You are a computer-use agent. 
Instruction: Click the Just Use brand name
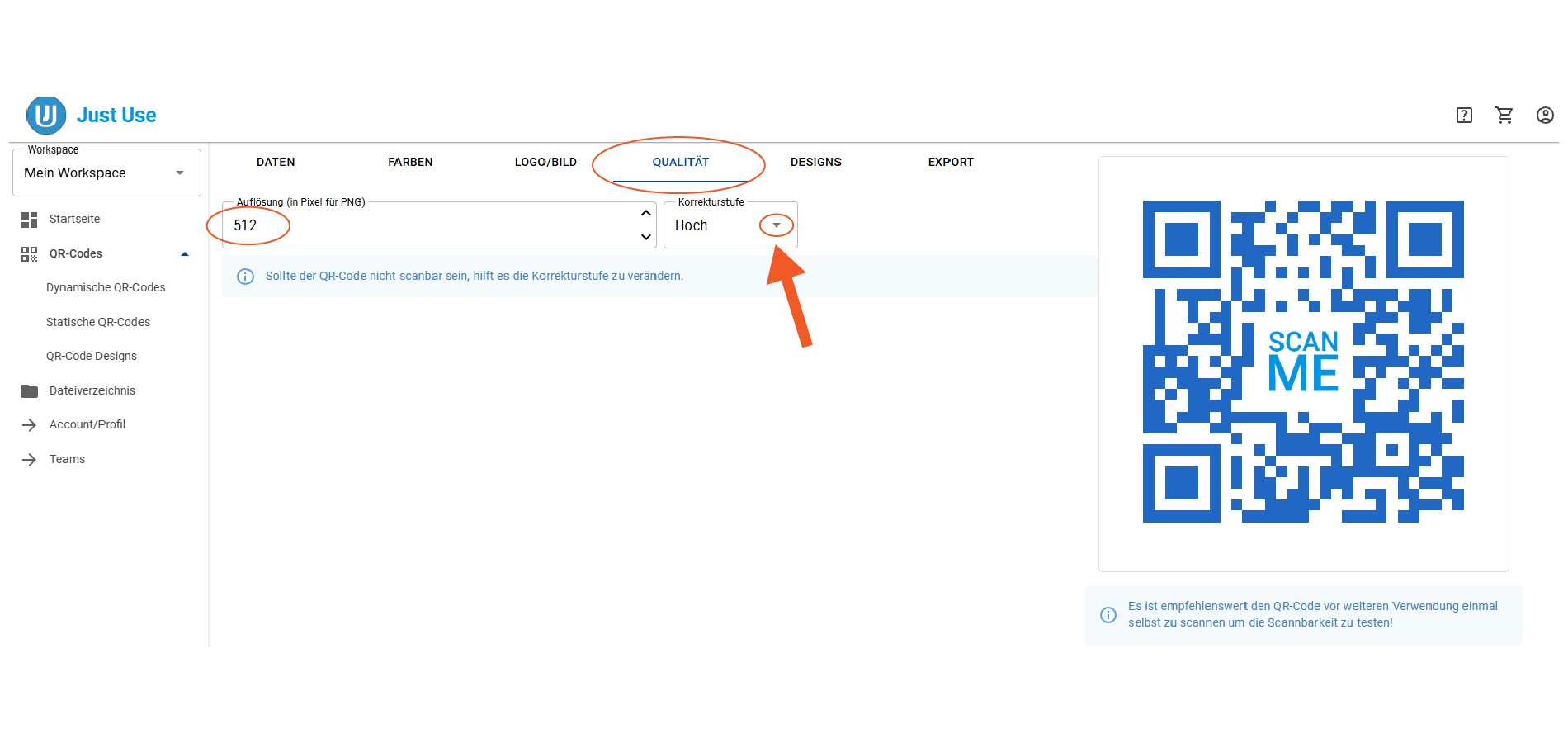(x=116, y=116)
